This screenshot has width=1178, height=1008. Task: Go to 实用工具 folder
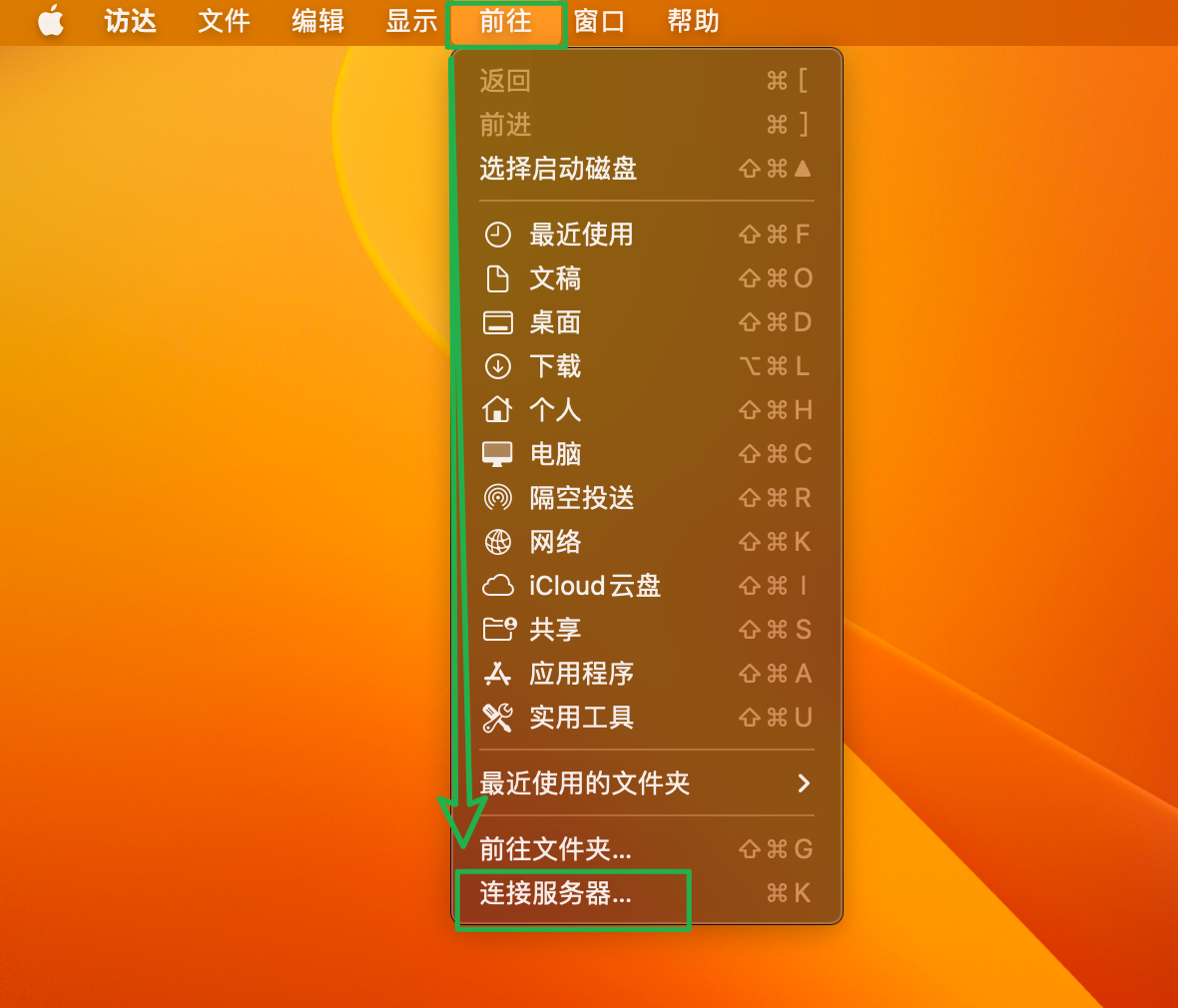[x=646, y=718]
